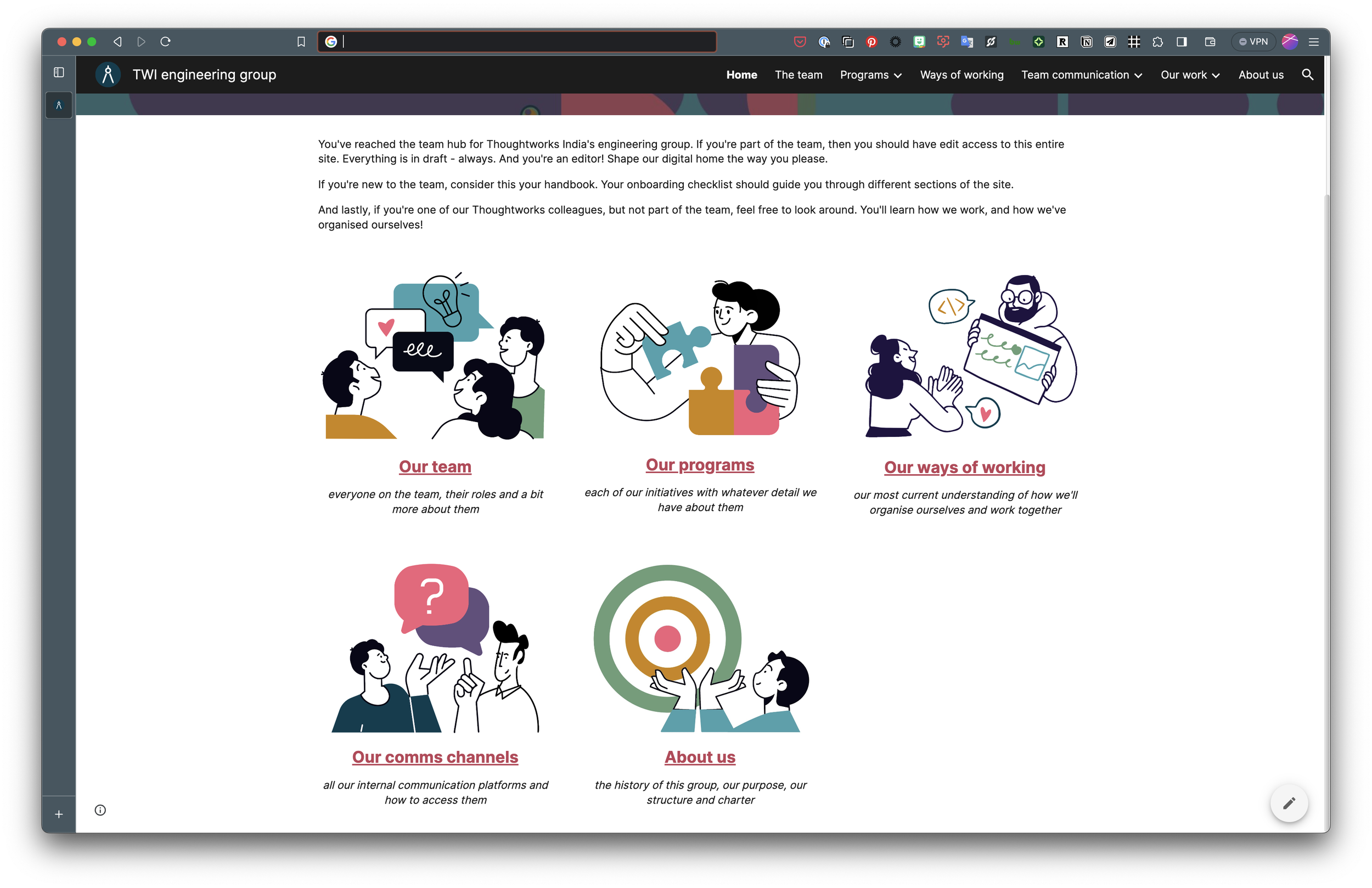Open About us in top navigation
This screenshot has width=1372, height=888.
tap(1261, 75)
